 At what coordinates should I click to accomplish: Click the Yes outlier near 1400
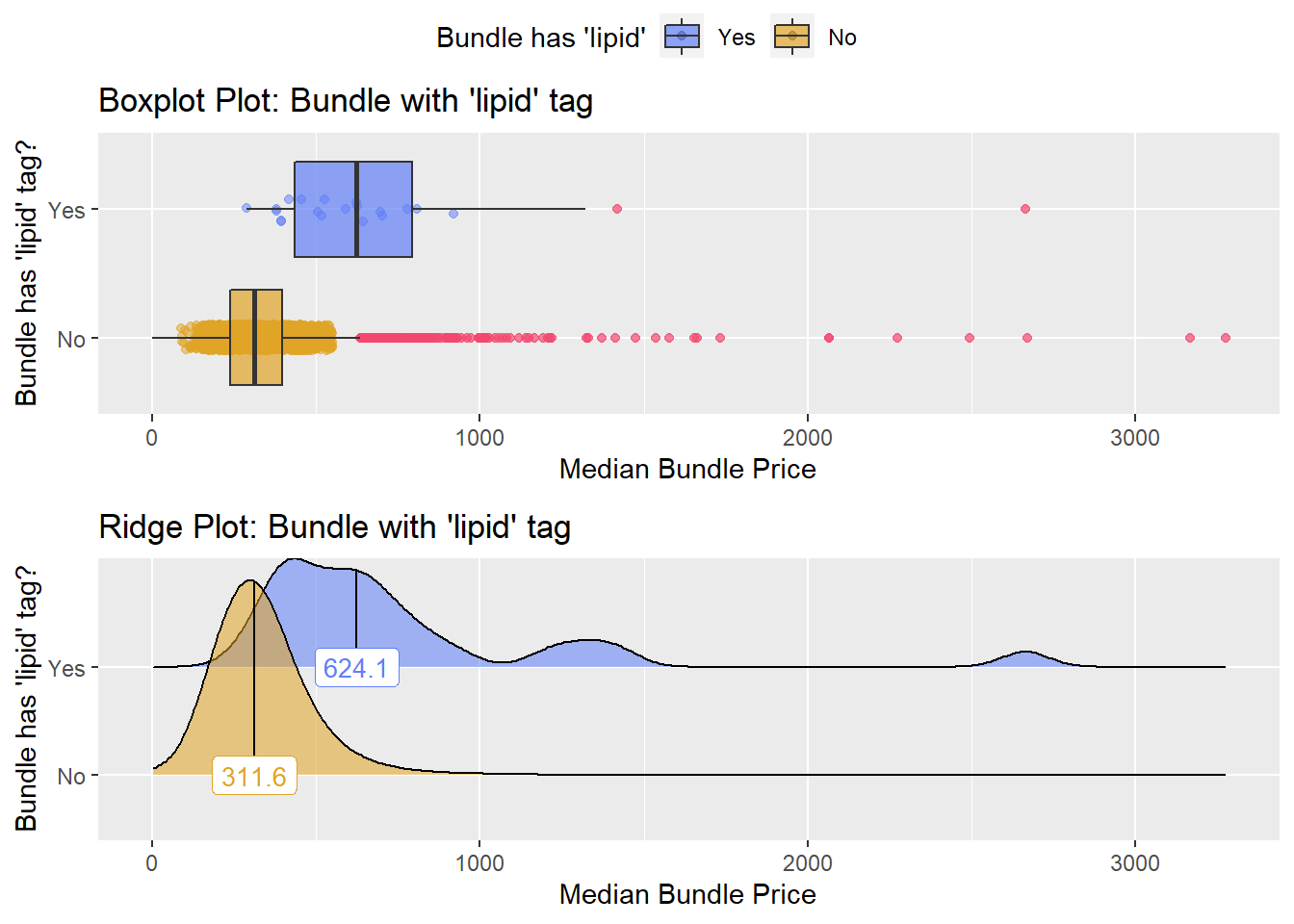(617, 209)
